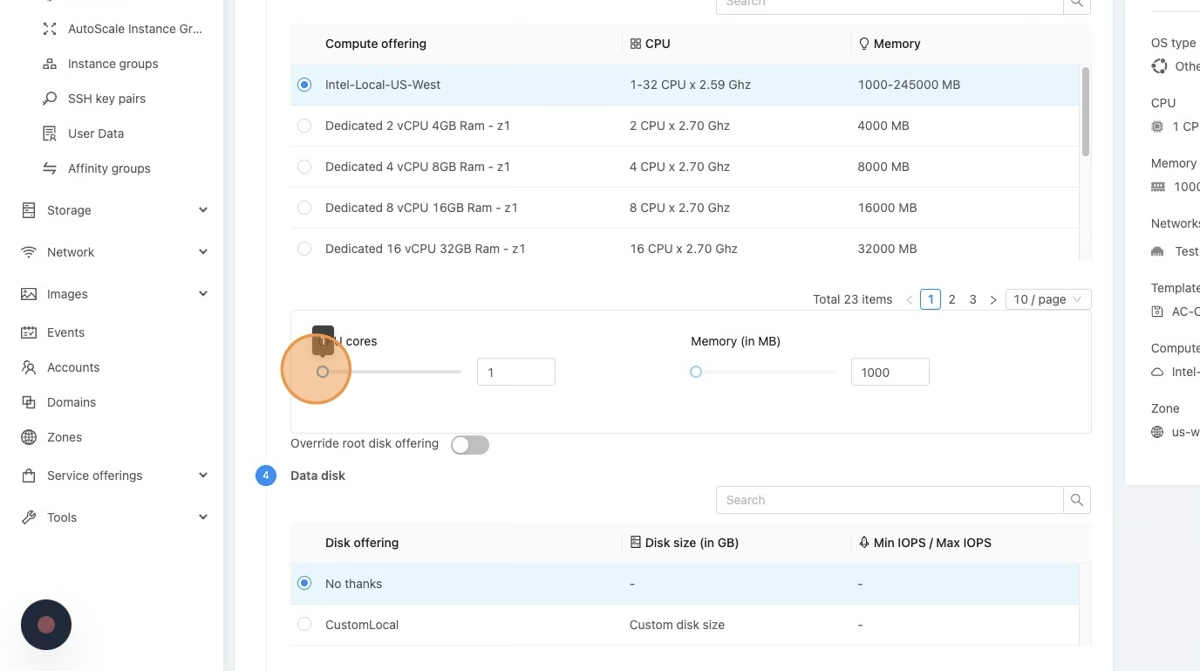The height and width of the screenshot is (671, 1200).
Task: Enable Override root disk offering switch
Action: pos(469,445)
